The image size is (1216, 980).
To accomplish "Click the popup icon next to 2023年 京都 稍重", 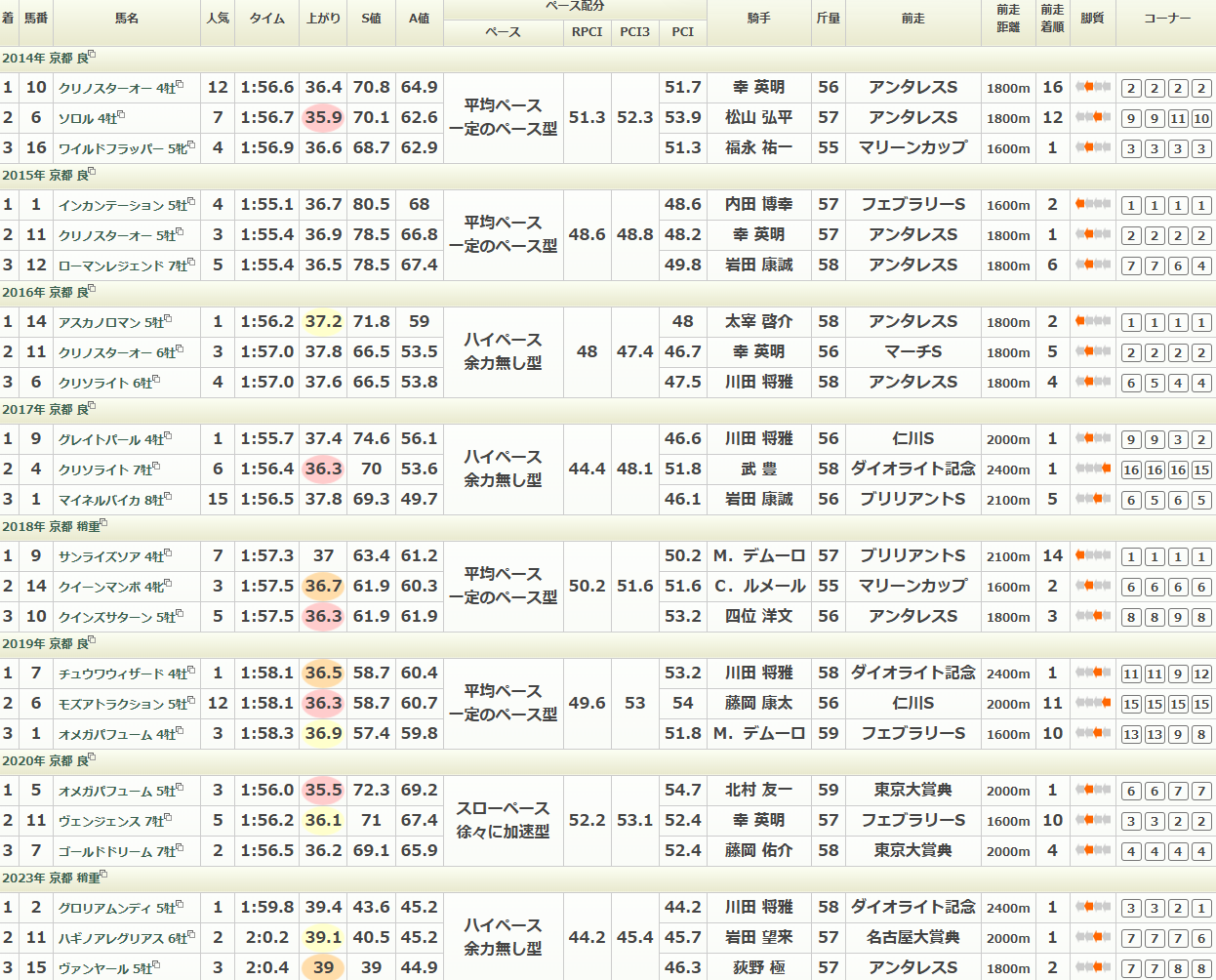I will 105,876.
